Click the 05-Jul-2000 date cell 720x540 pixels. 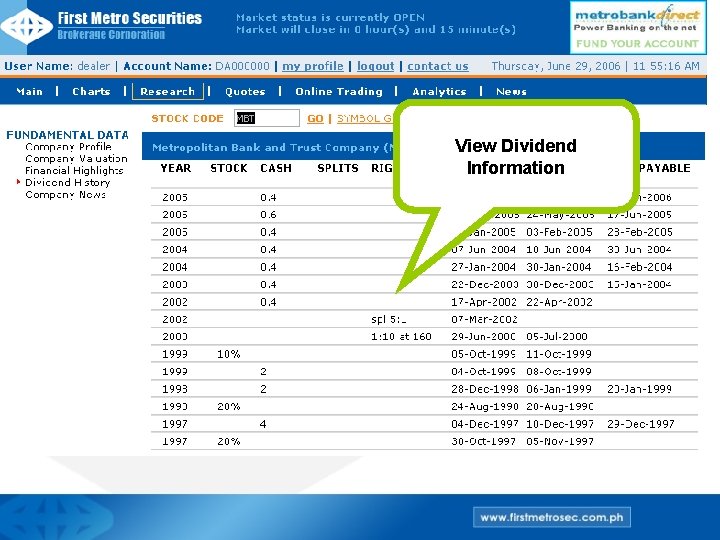point(557,337)
